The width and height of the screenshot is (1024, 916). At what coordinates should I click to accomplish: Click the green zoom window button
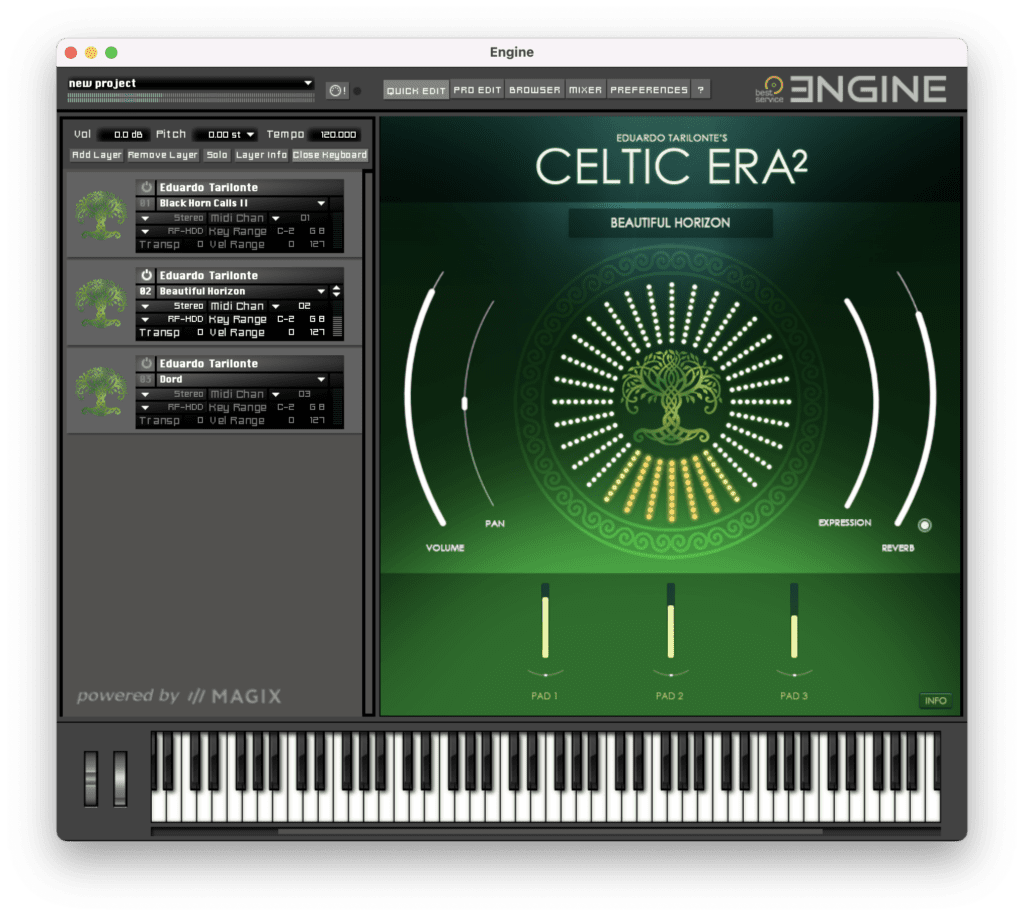(112, 52)
